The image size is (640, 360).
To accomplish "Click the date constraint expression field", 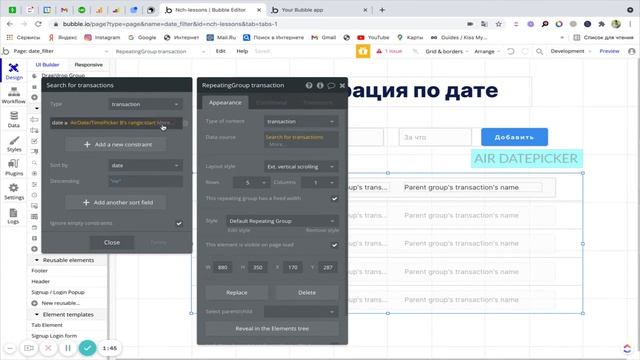I will [116, 123].
